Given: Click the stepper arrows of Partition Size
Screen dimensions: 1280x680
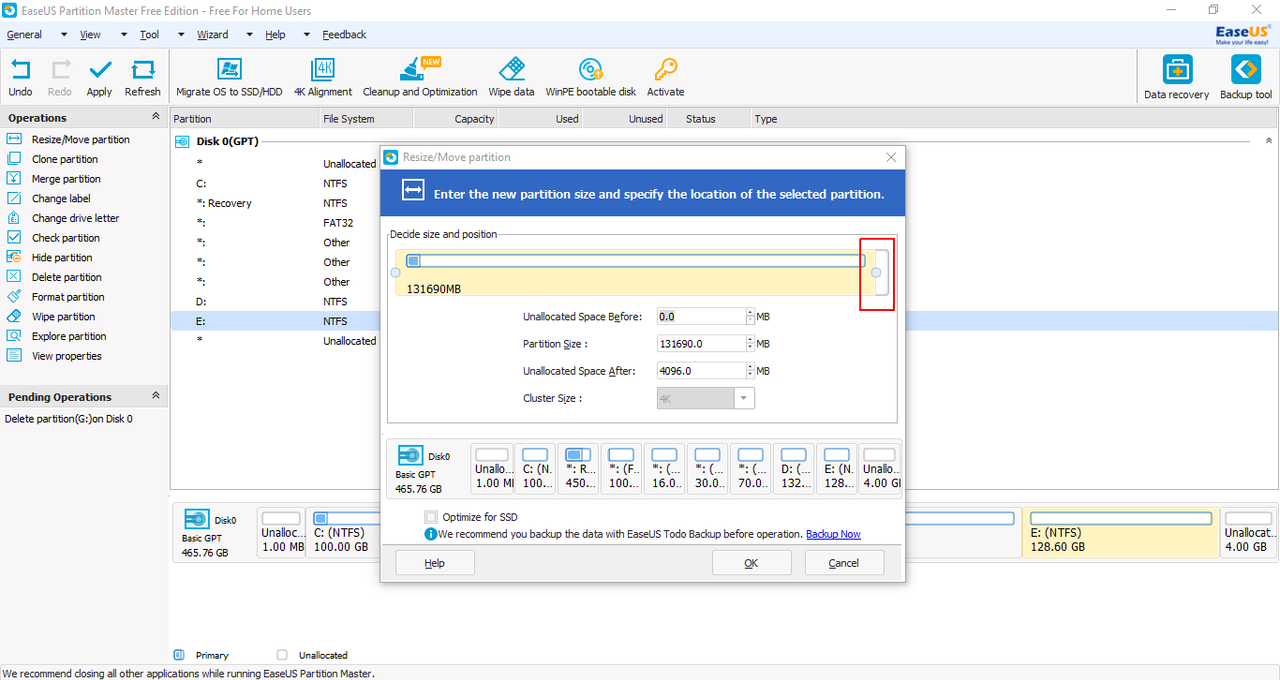Looking at the screenshot, I should (x=750, y=343).
